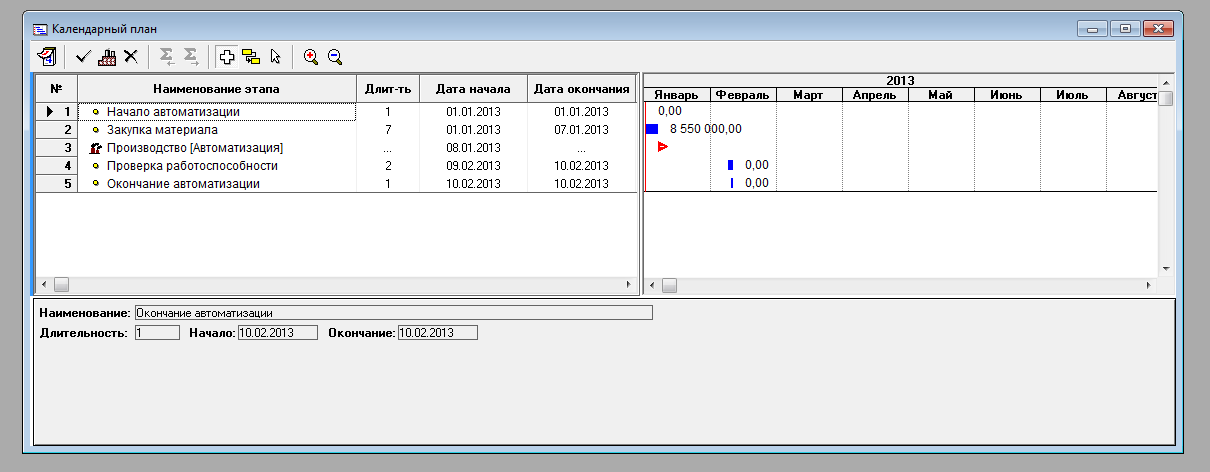Click the Дата окончания column header
The image size is (1210, 472).
583,90
